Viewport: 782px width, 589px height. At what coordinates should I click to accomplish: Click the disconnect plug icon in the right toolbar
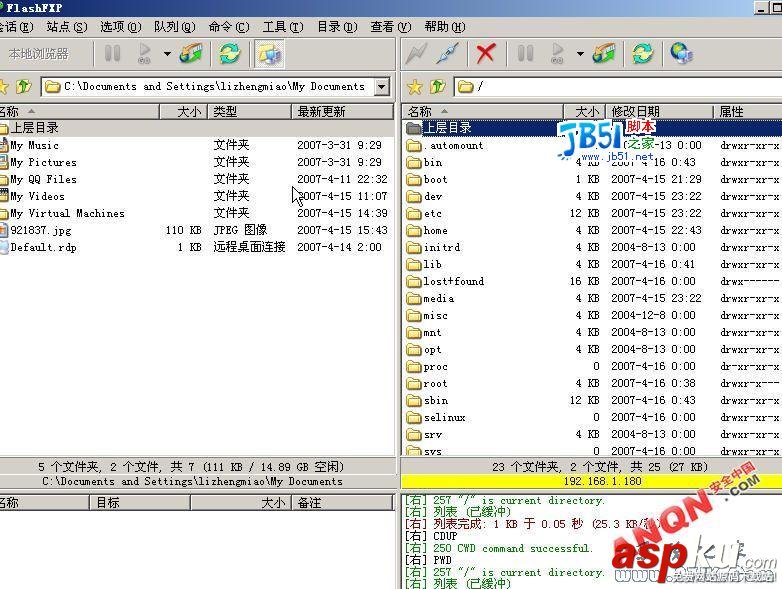pos(447,53)
